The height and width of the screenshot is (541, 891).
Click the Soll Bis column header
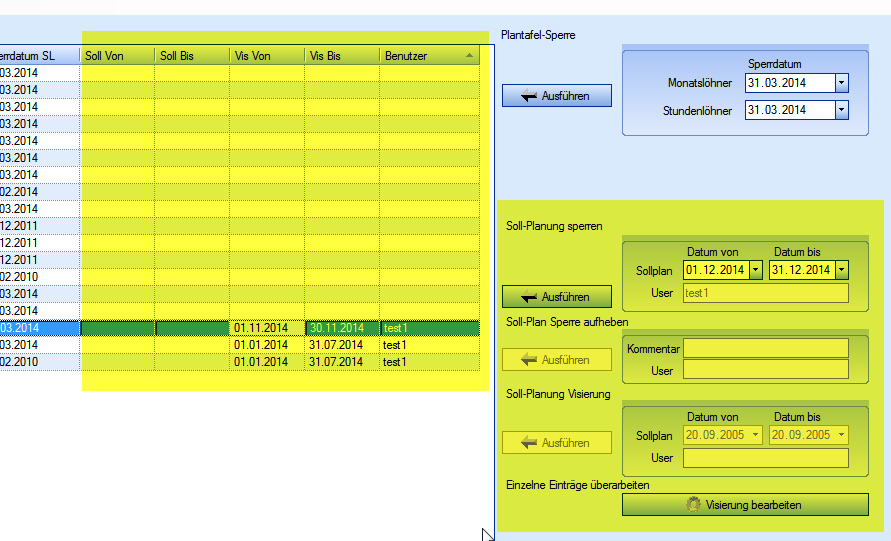[x=192, y=56]
